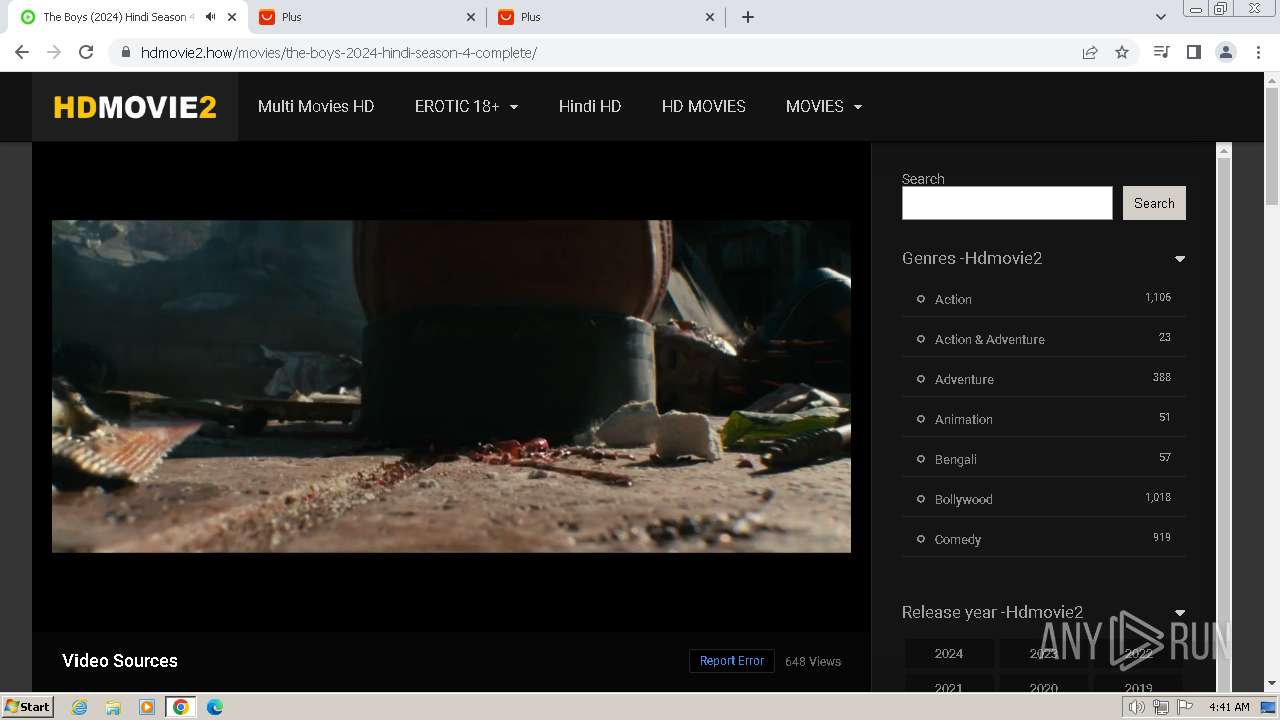The width and height of the screenshot is (1280, 720).
Task: Bookmark this page with the star icon
Action: (x=1122, y=52)
